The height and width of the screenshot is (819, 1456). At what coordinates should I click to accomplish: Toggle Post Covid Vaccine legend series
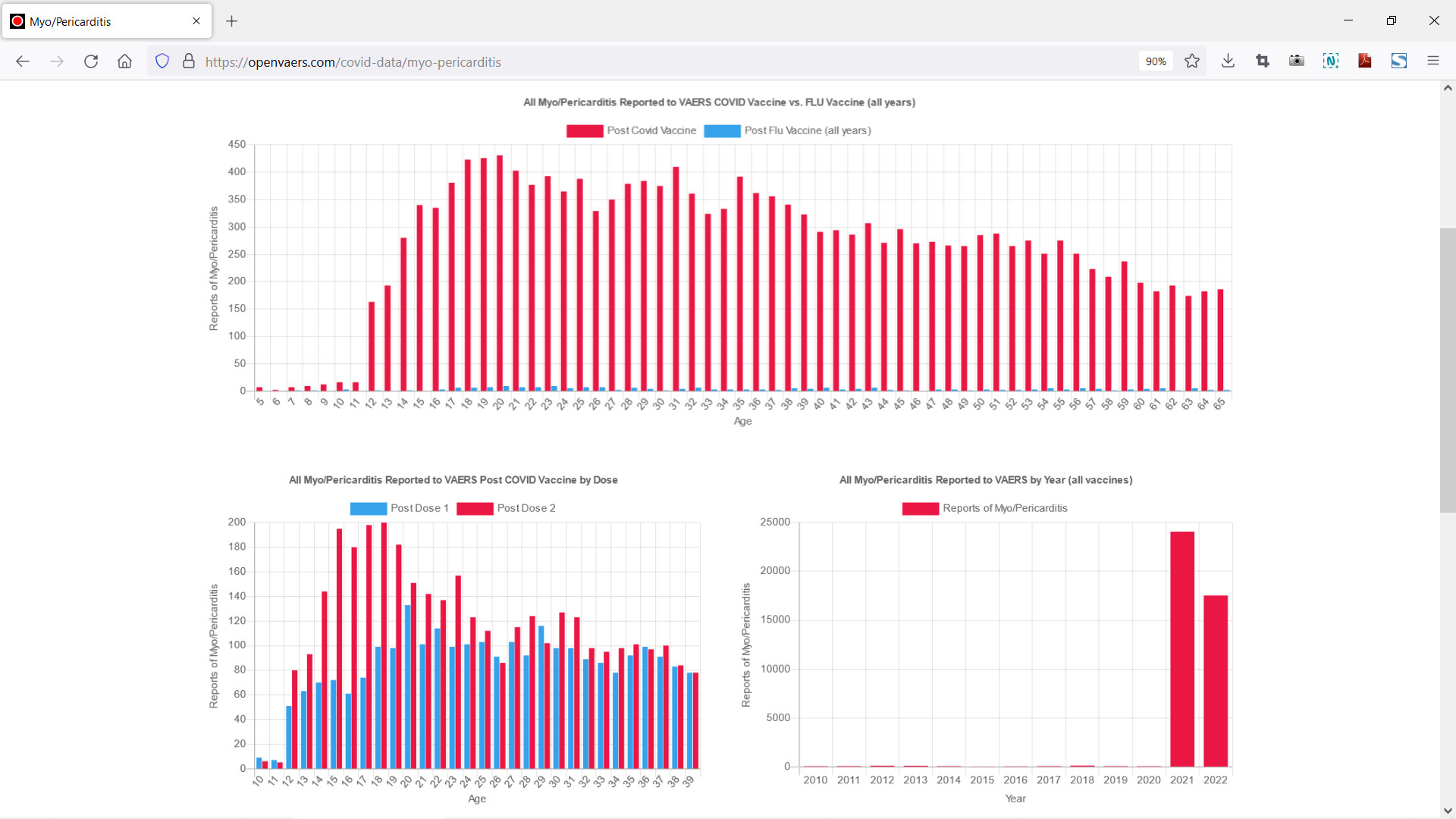[631, 130]
